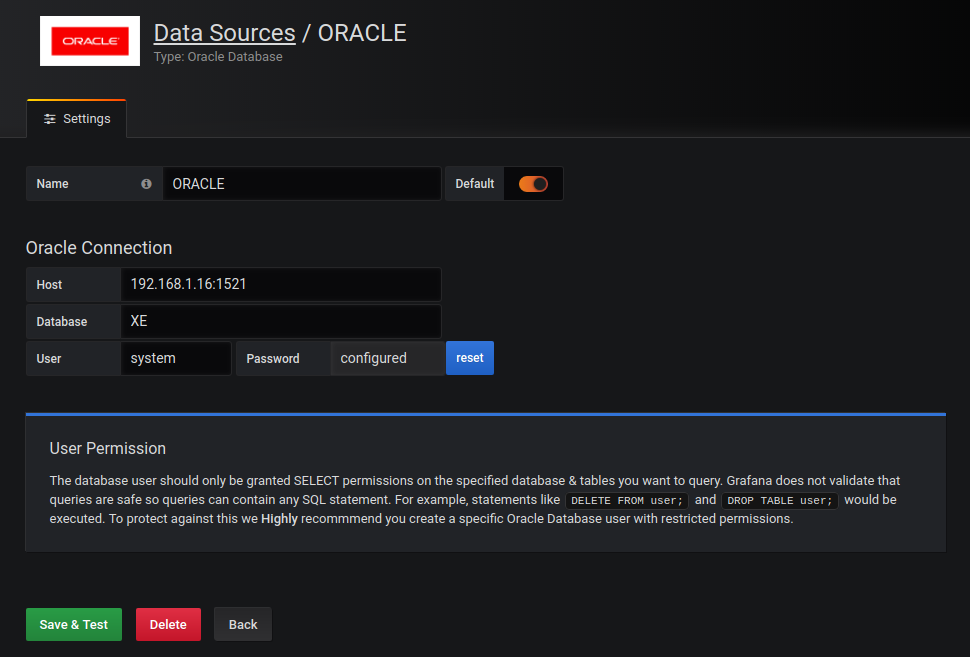This screenshot has height=657, width=970.
Task: Click the 'ORACLE' page title text
Action: 362,33
